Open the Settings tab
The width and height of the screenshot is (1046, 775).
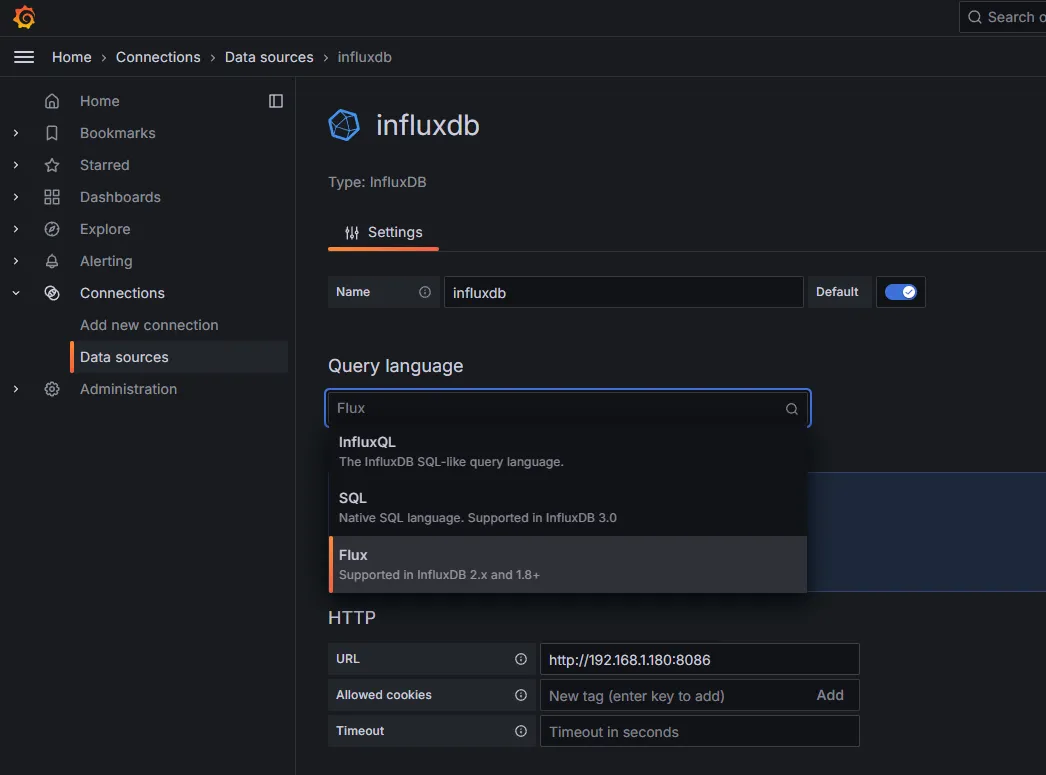(384, 233)
